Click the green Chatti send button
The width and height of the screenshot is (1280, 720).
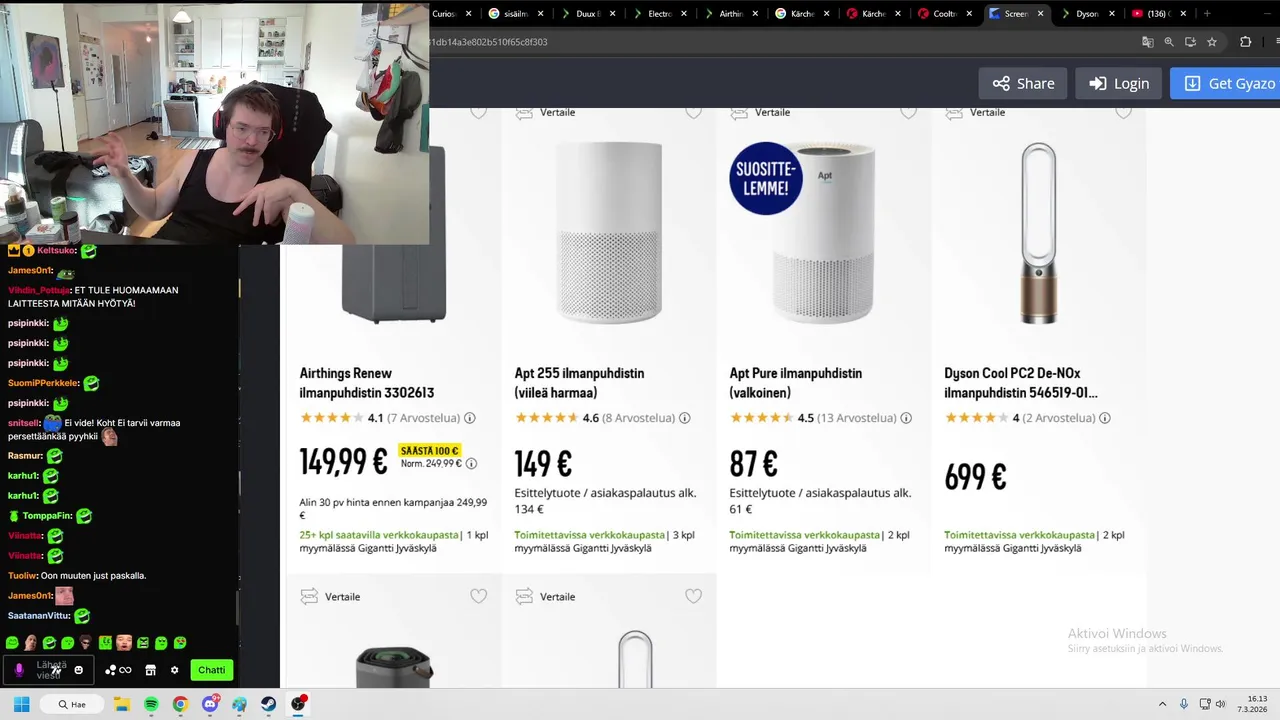coord(212,670)
